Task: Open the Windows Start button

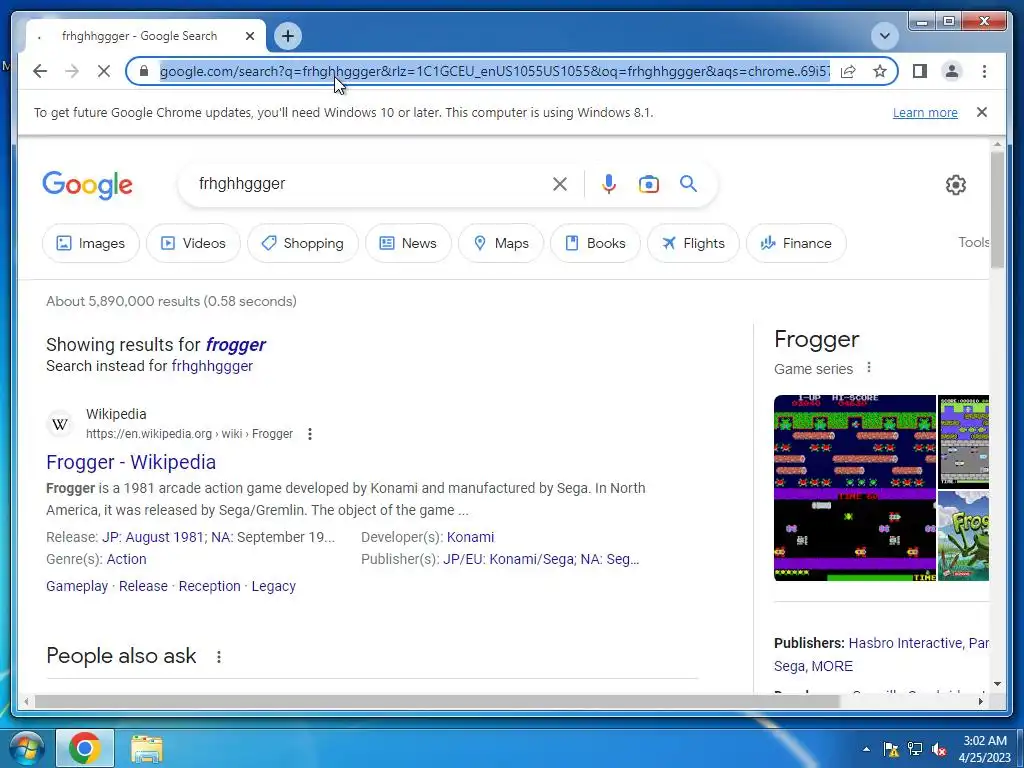Action: 27,748
